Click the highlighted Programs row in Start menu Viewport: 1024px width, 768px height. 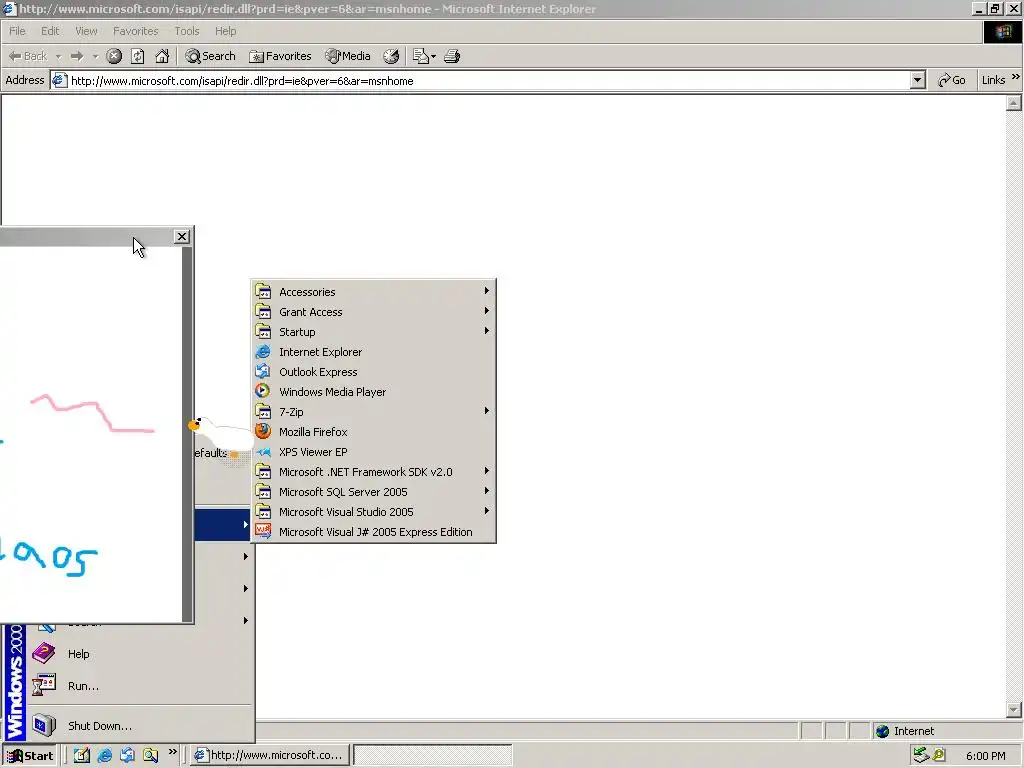coord(223,524)
